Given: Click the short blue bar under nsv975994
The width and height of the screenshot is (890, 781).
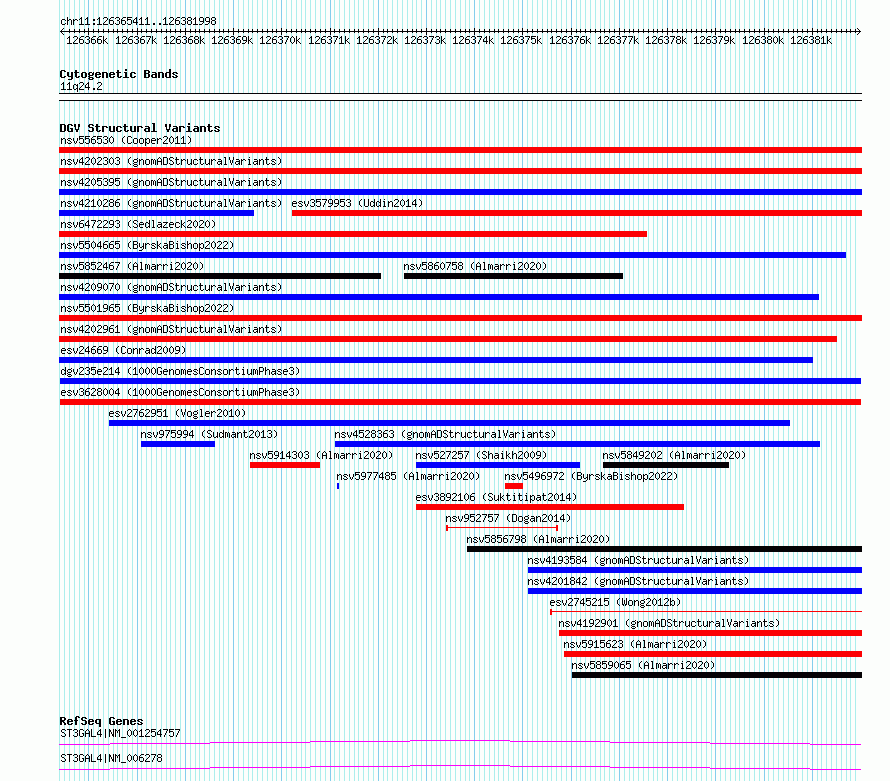Looking at the screenshot, I should [178, 444].
